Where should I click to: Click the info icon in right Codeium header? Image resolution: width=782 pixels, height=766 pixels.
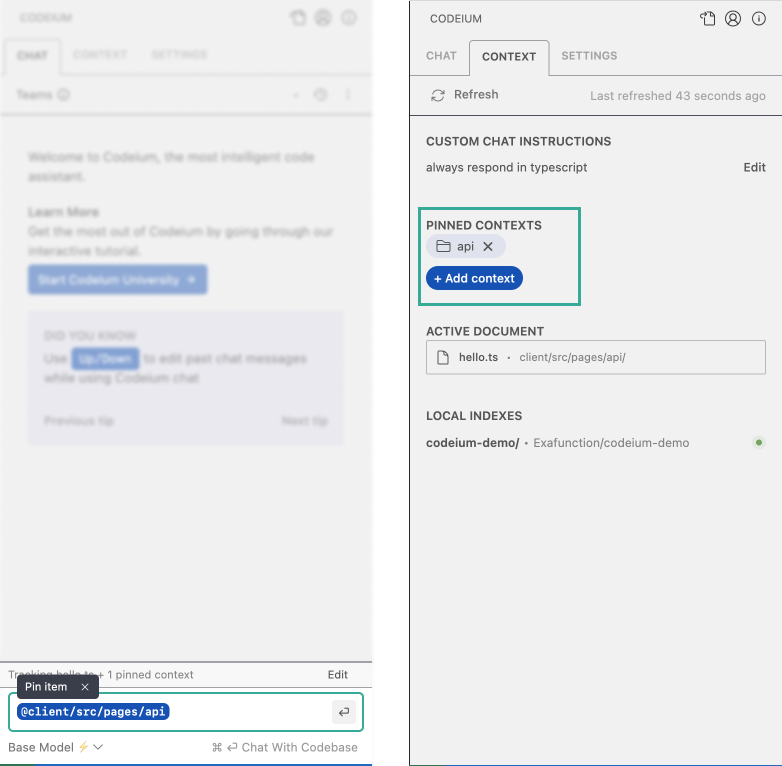point(759,19)
